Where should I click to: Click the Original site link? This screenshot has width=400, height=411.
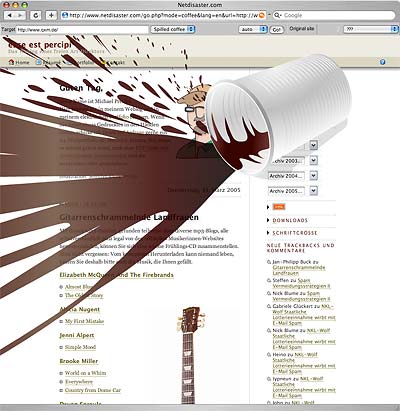(302, 29)
